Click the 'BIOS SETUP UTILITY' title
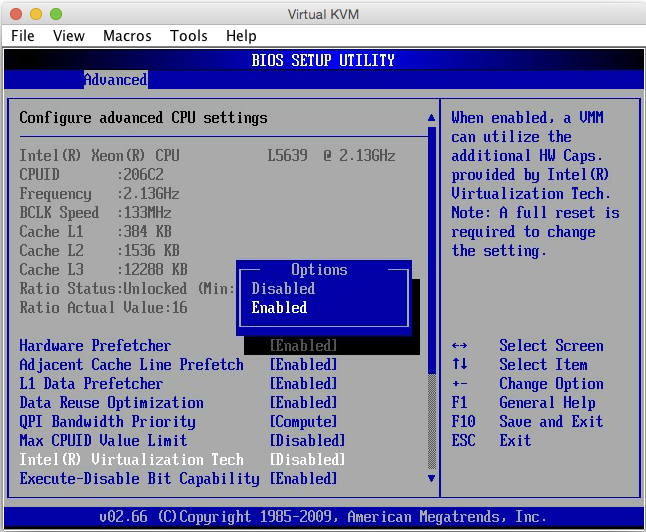 323,61
